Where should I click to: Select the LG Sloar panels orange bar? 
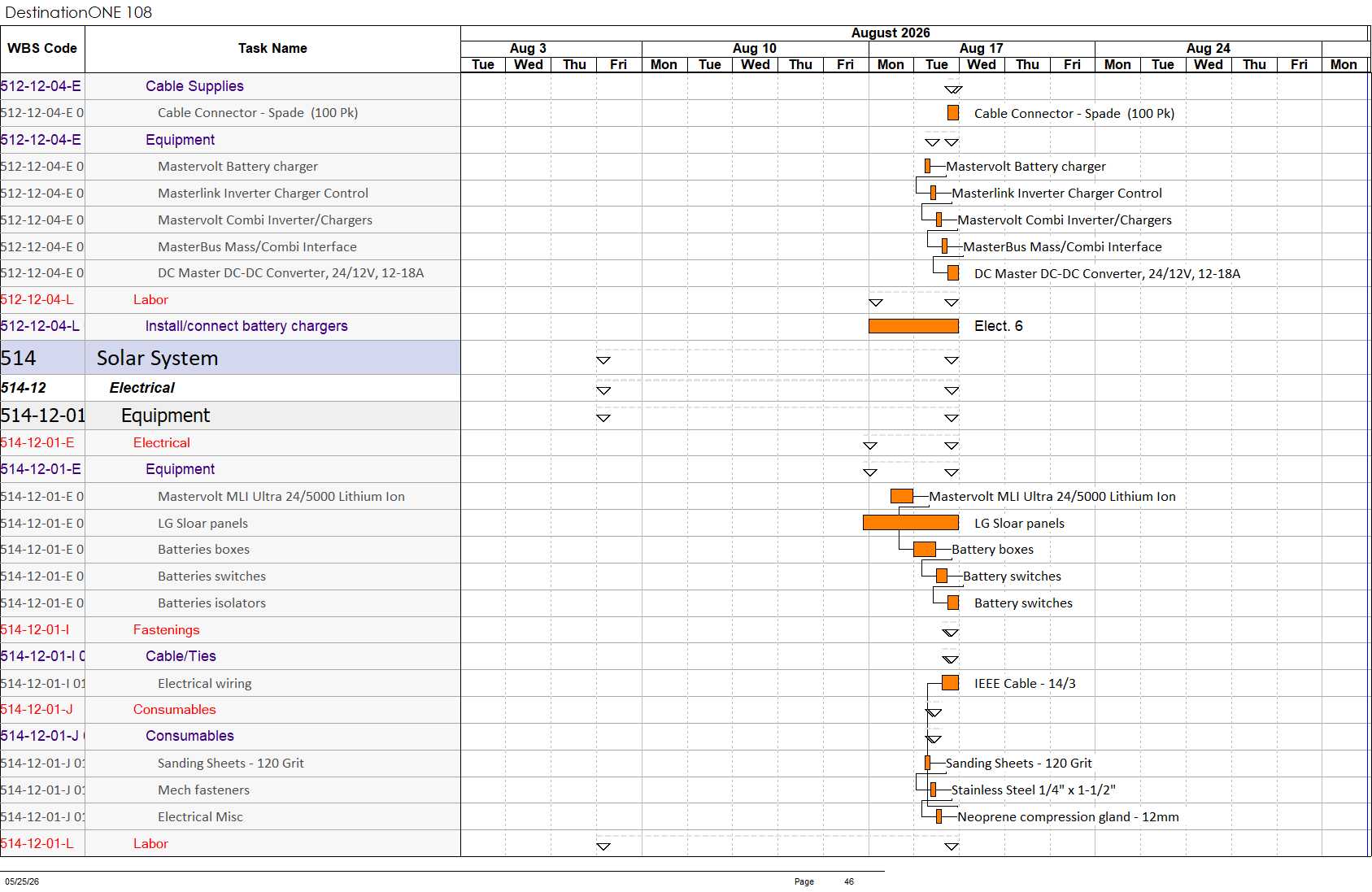coord(911,523)
